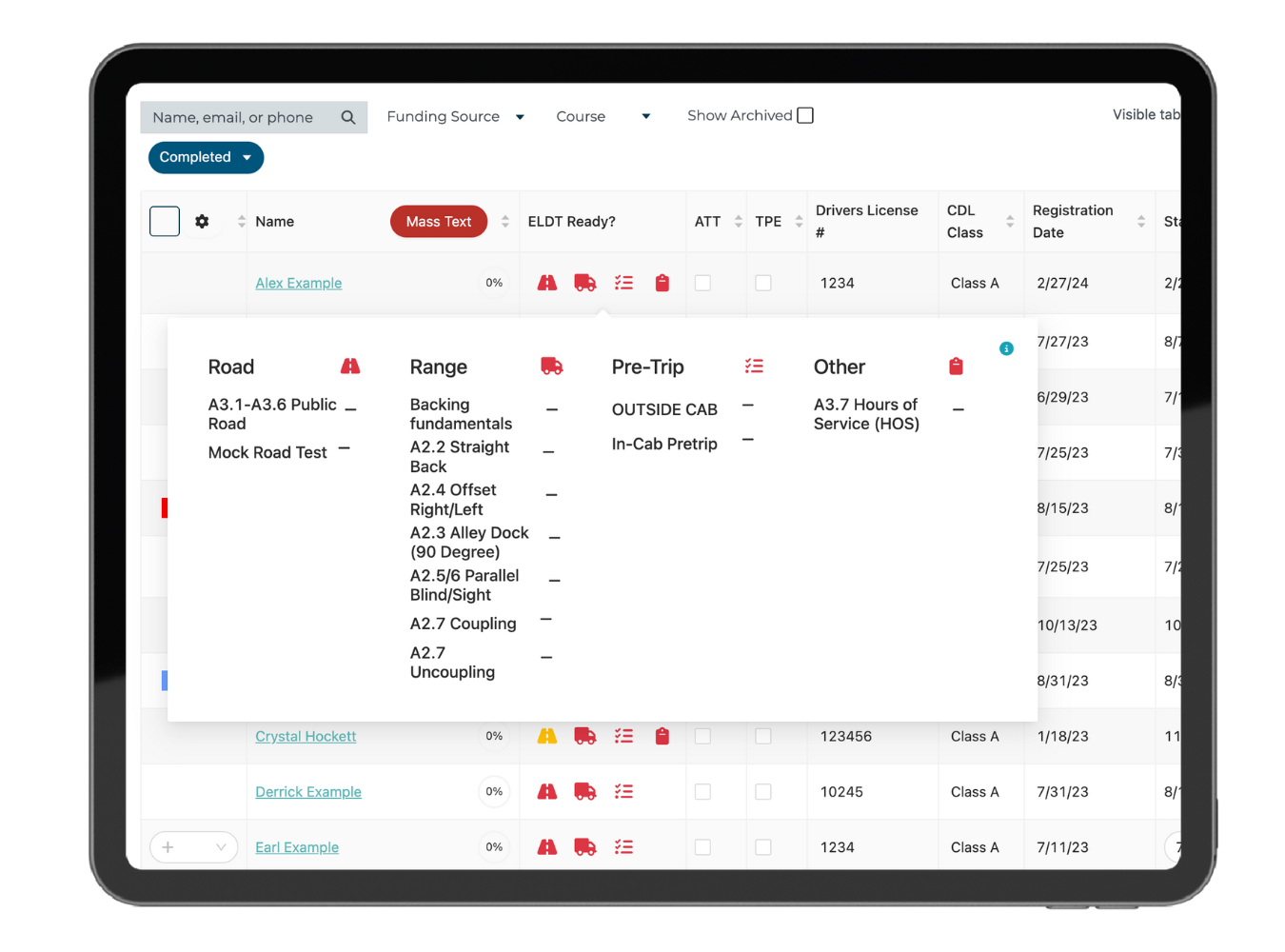Expand the Course dropdown

point(603,116)
